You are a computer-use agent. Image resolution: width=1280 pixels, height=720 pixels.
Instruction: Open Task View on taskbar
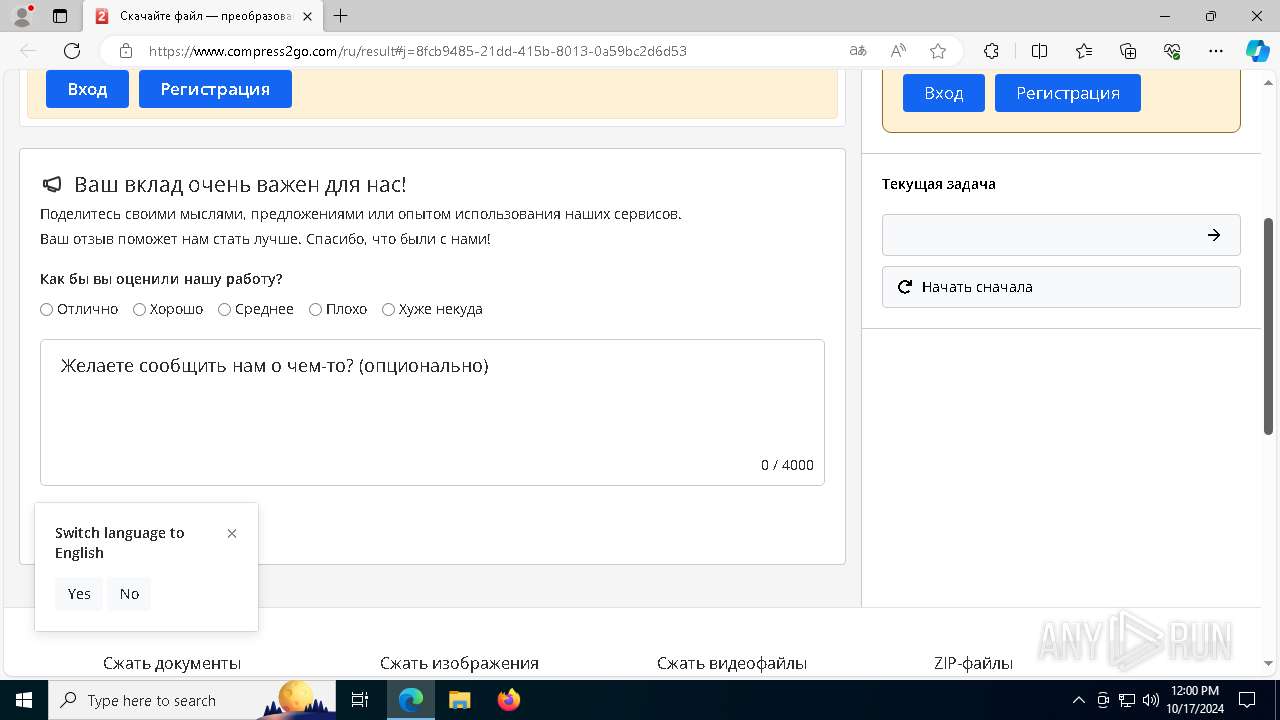[360, 700]
